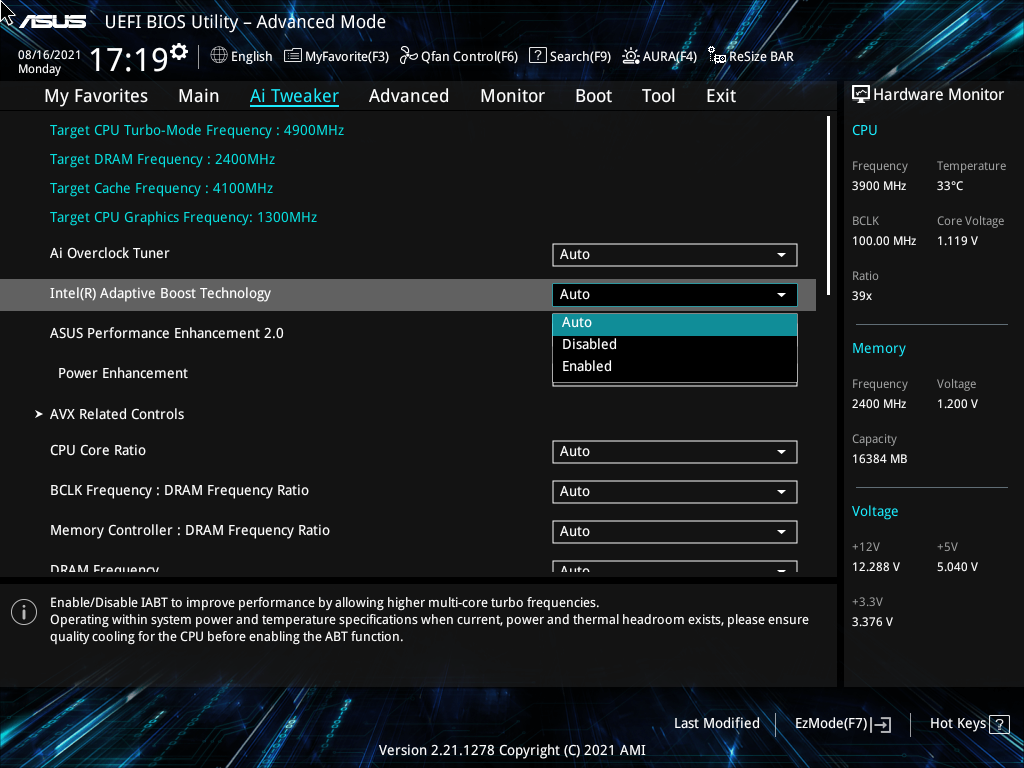Open the Tool tab
This screenshot has width=1024, height=768.
tap(658, 96)
